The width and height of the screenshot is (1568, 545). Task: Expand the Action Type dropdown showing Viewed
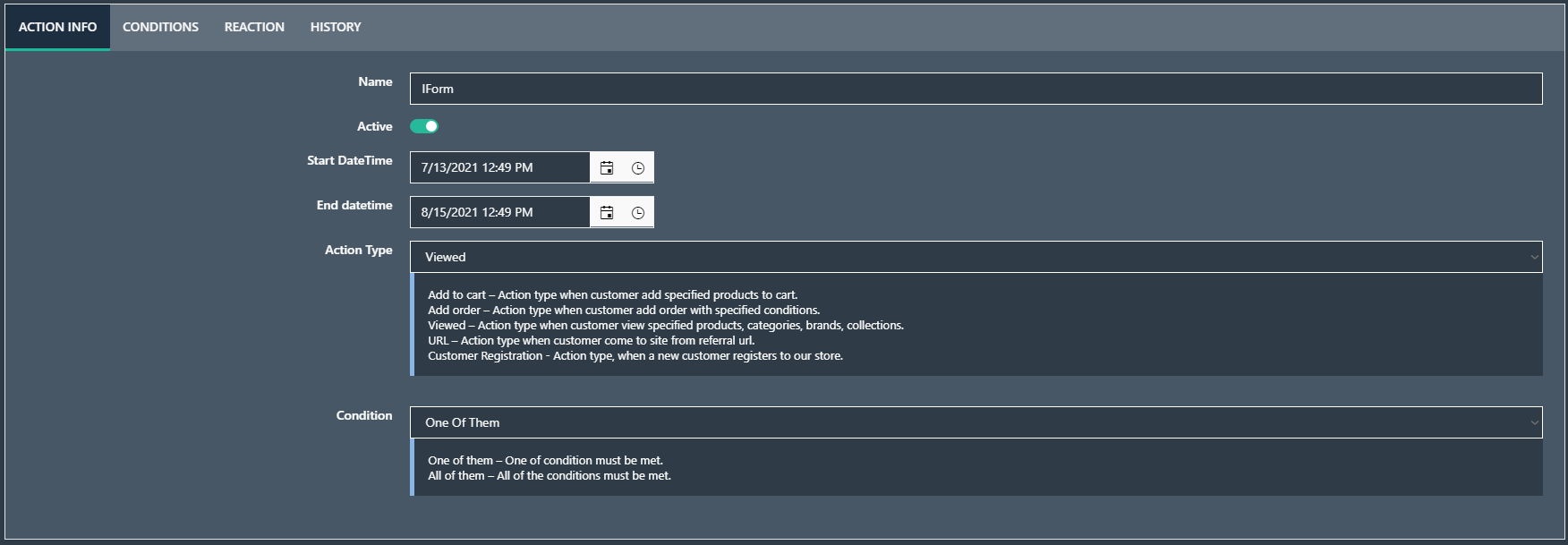976,257
